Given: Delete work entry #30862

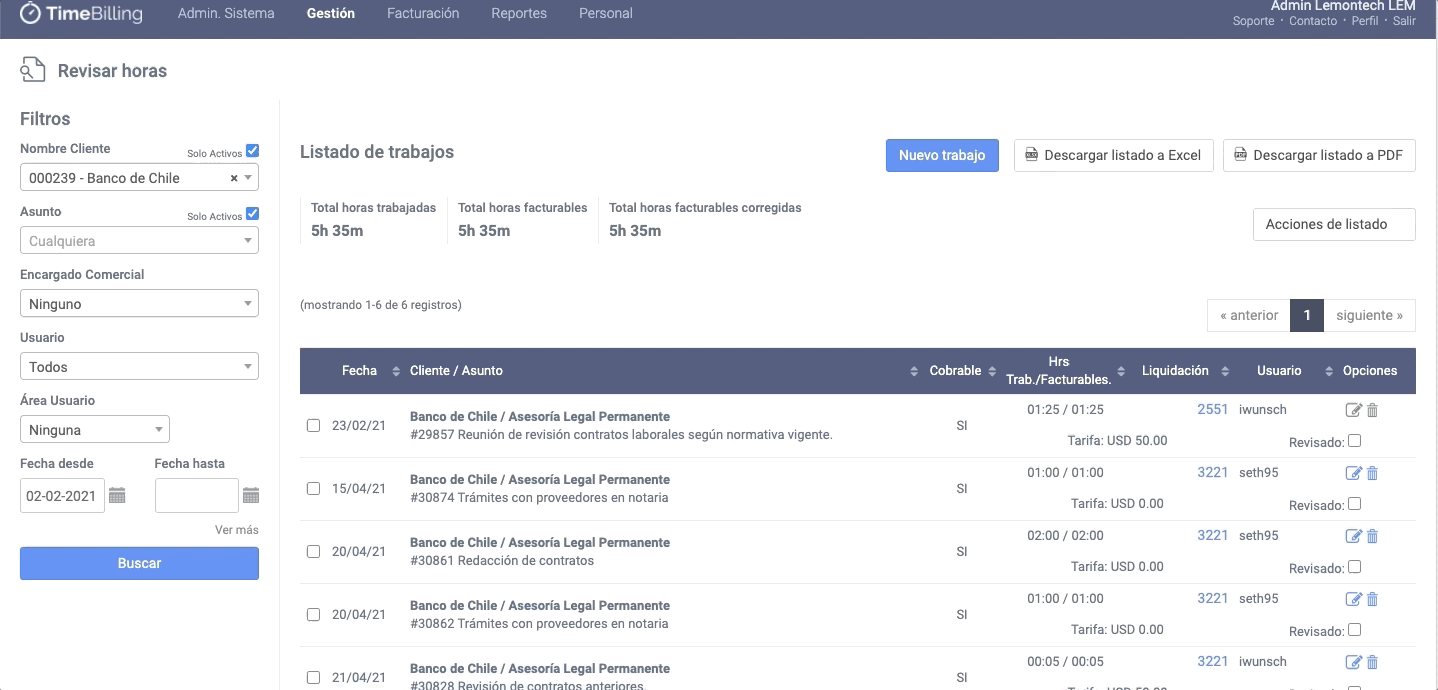Looking at the screenshot, I should pyautogui.click(x=1372, y=599).
